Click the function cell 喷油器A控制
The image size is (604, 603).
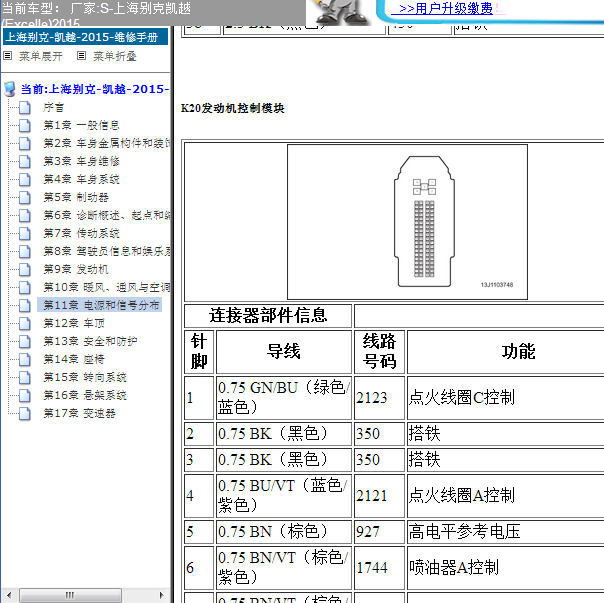[505, 568]
